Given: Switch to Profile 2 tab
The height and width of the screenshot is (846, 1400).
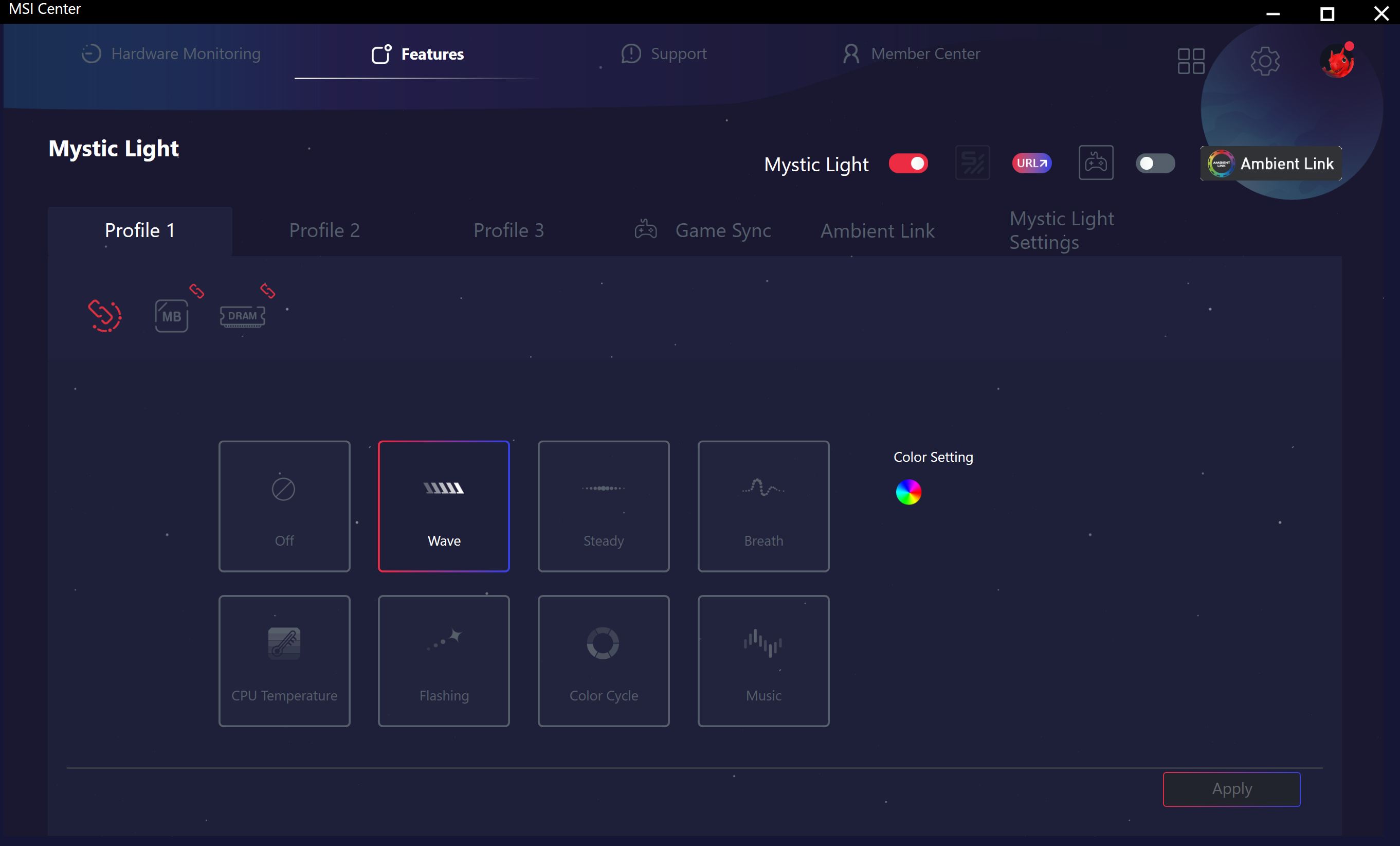Looking at the screenshot, I should tap(324, 231).
